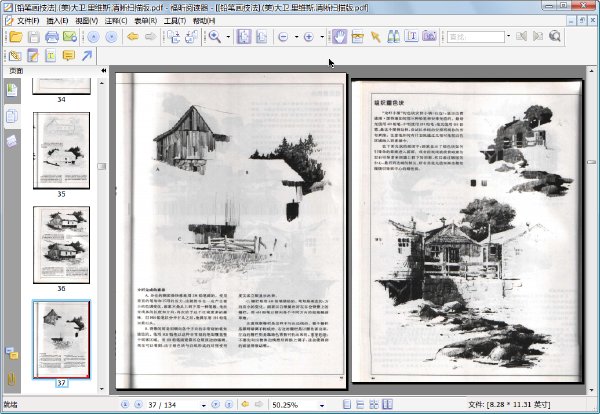Viewport: 600px width, 414px height.
Task: Click the zoom out minus button
Action: coord(283,37)
